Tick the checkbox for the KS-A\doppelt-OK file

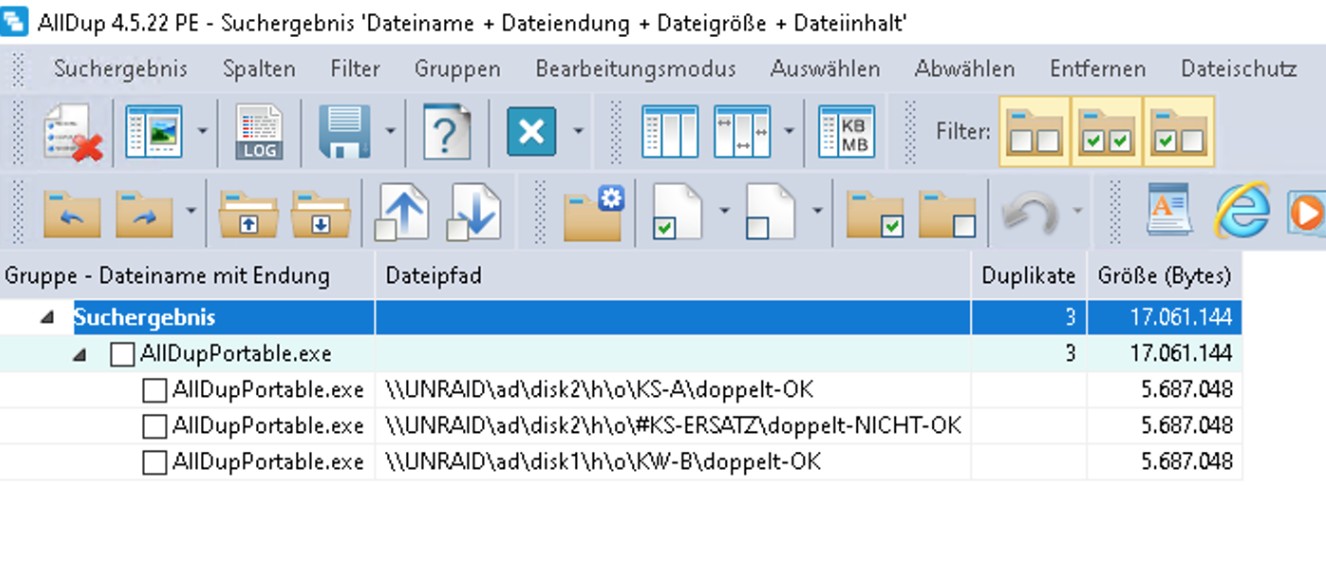[154, 390]
